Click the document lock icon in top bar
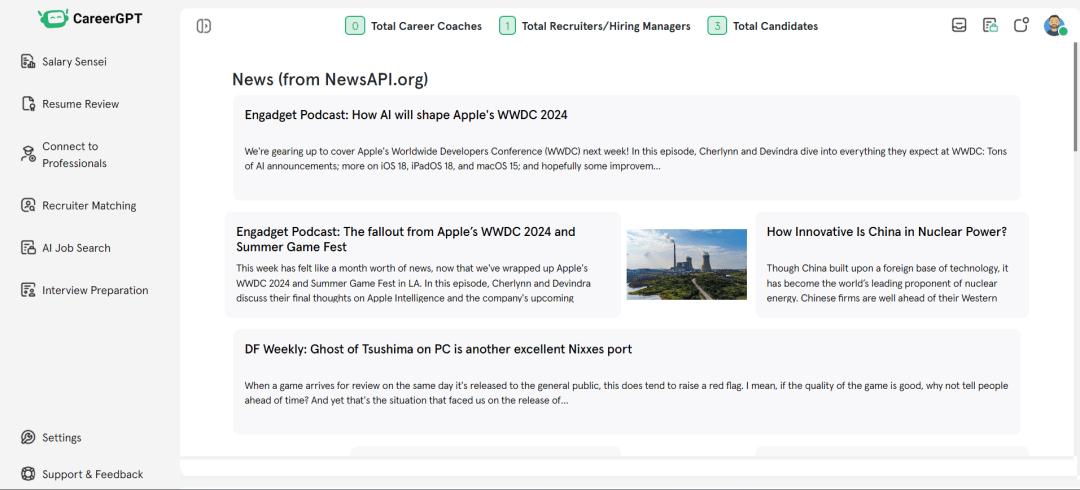The height and width of the screenshot is (490, 1080). [x=990, y=25]
